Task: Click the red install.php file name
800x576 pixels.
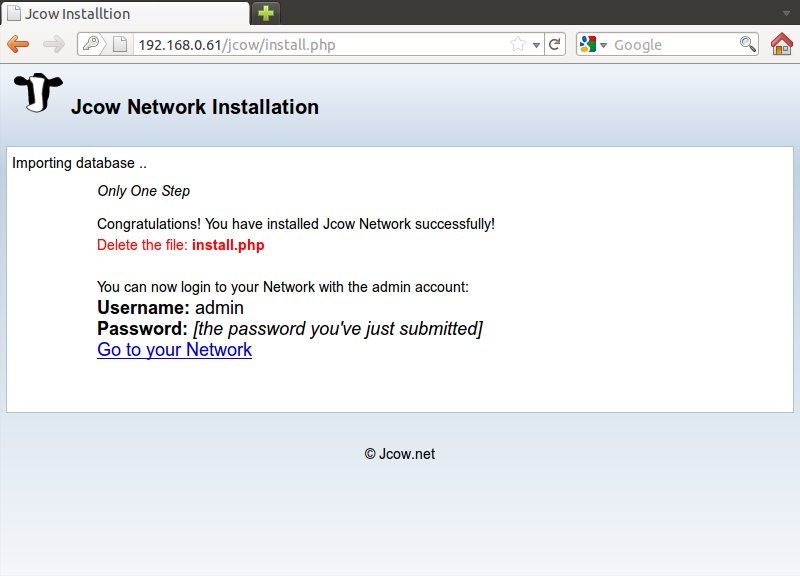Action: coord(228,245)
